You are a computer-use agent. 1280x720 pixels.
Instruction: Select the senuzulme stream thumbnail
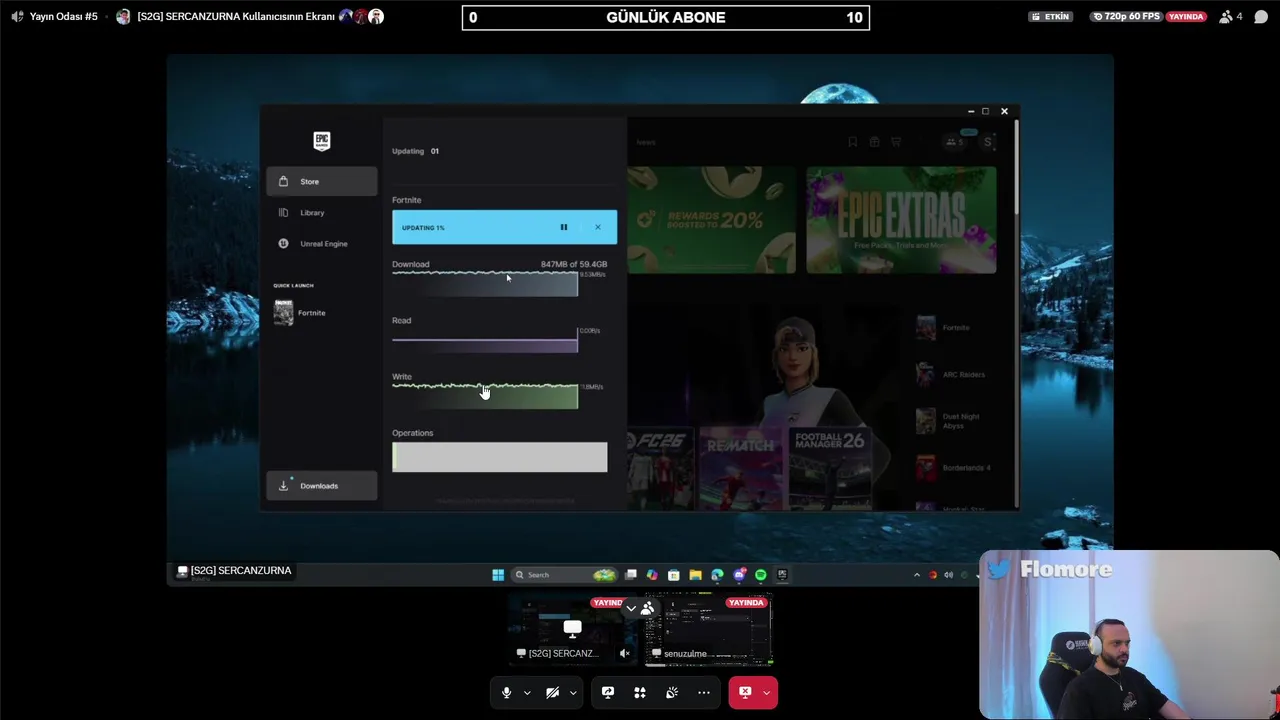tap(708, 631)
